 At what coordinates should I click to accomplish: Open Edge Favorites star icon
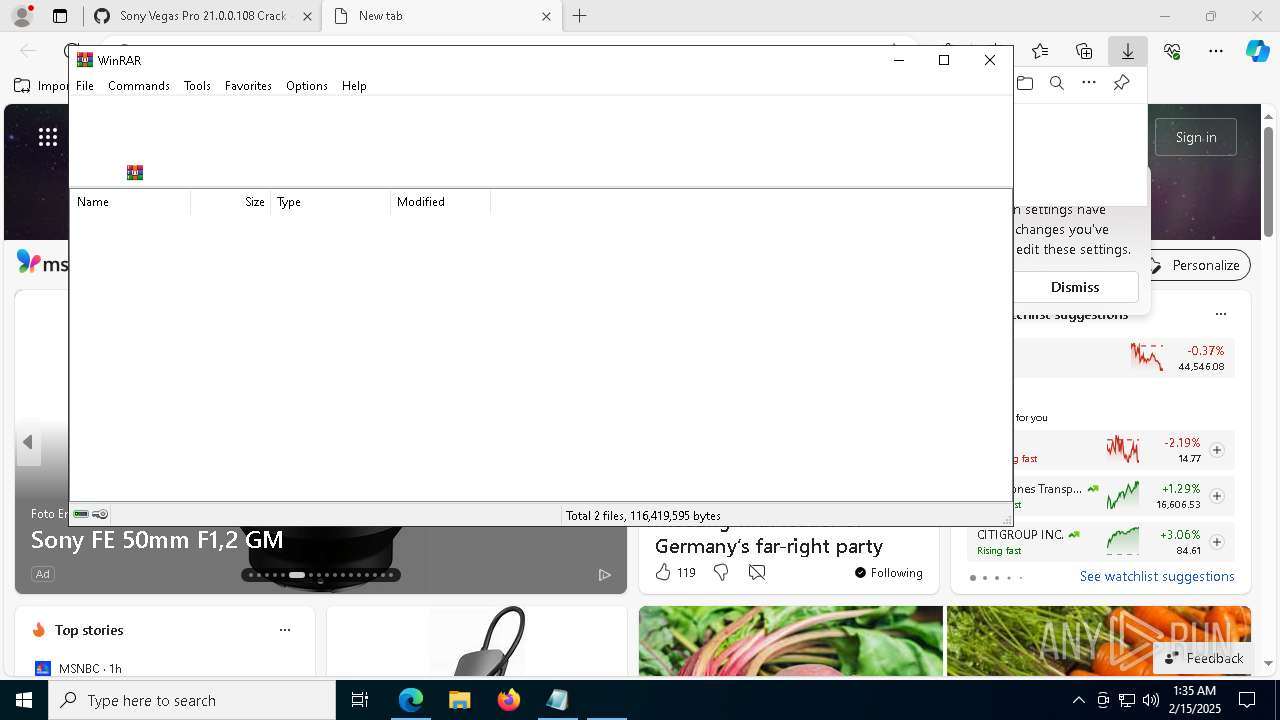click(x=1040, y=51)
